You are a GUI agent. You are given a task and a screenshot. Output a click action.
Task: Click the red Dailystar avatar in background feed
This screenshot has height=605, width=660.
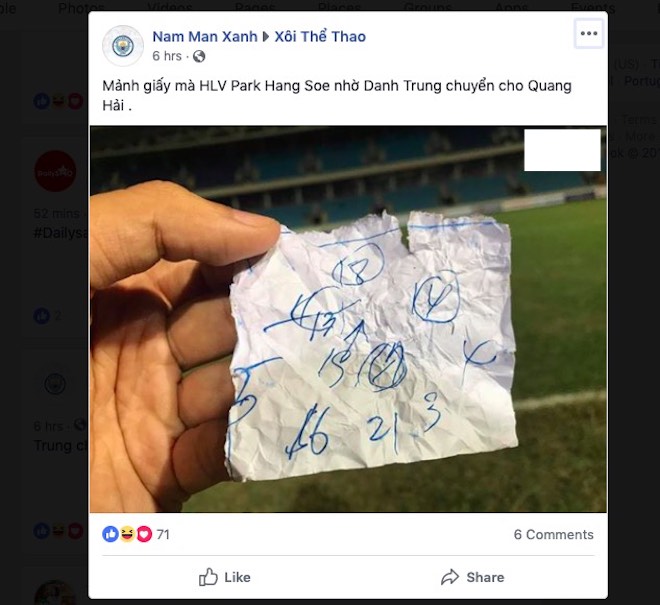click(x=55, y=171)
